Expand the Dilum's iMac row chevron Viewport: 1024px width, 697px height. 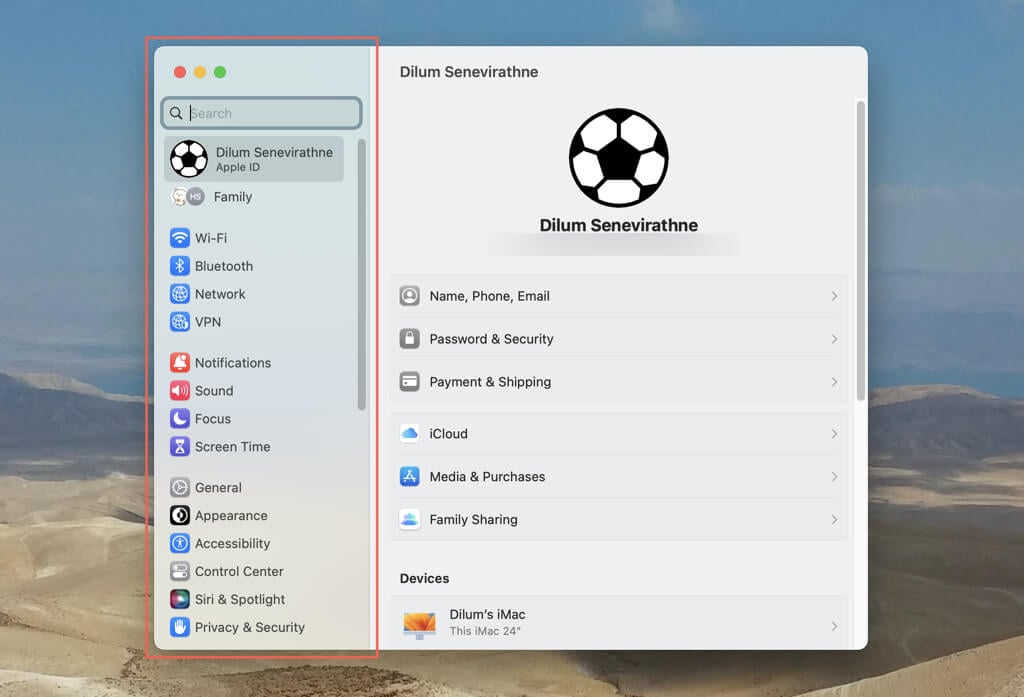coord(835,626)
